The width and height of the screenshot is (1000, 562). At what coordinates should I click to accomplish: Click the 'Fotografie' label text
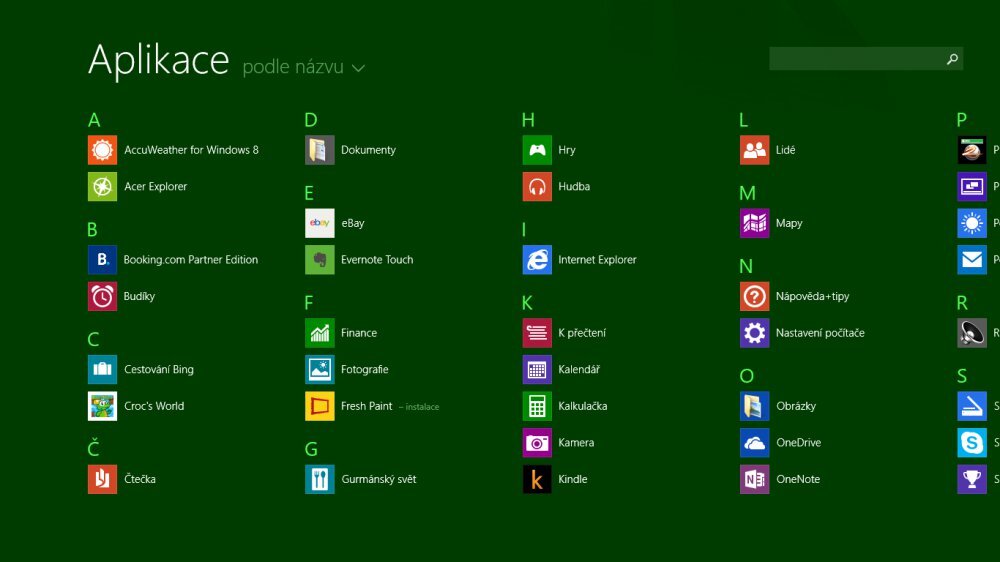[364, 369]
